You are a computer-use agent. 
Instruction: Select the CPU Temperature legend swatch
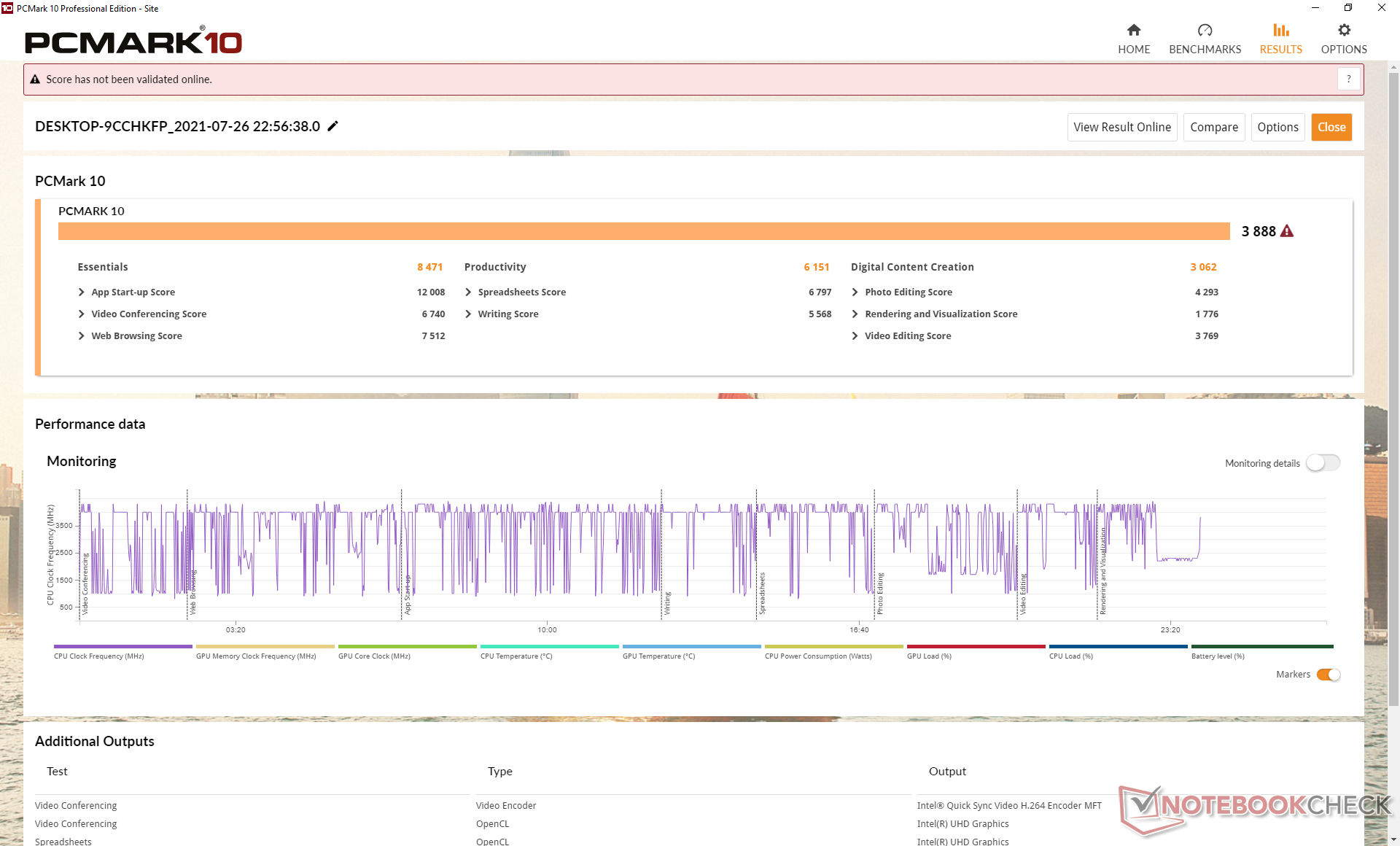pyautogui.click(x=549, y=647)
